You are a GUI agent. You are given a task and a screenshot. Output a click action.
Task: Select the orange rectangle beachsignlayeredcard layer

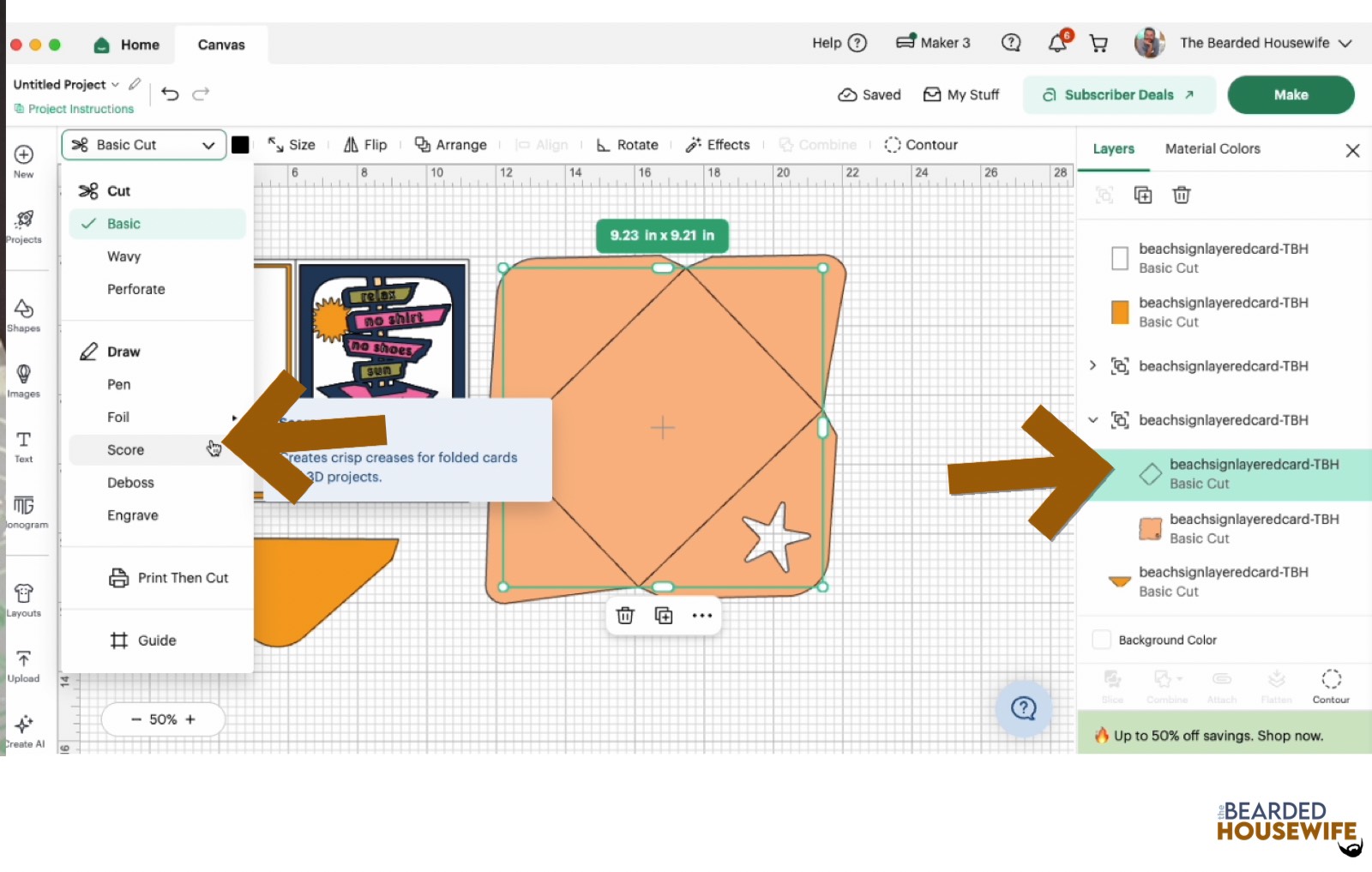pos(1225,312)
